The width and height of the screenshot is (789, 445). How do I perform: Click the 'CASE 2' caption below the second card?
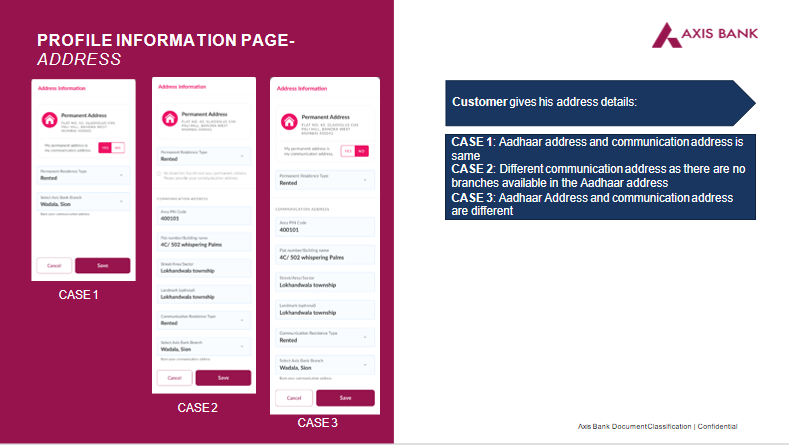point(197,407)
